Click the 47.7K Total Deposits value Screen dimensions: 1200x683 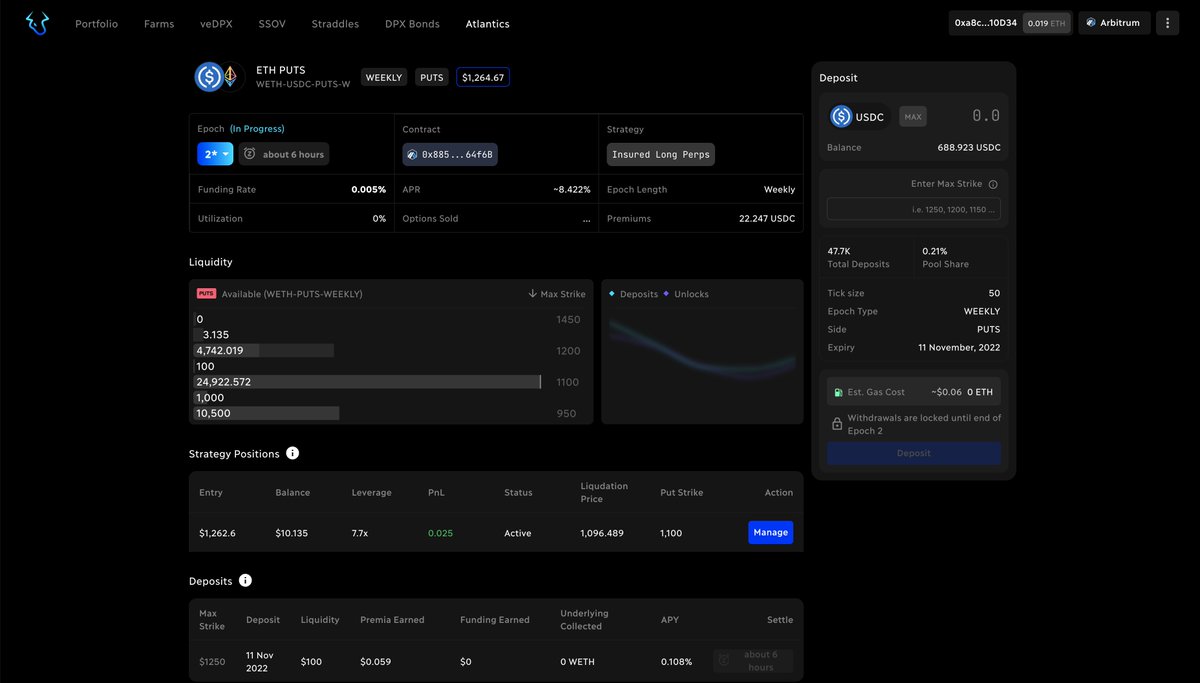(839, 251)
